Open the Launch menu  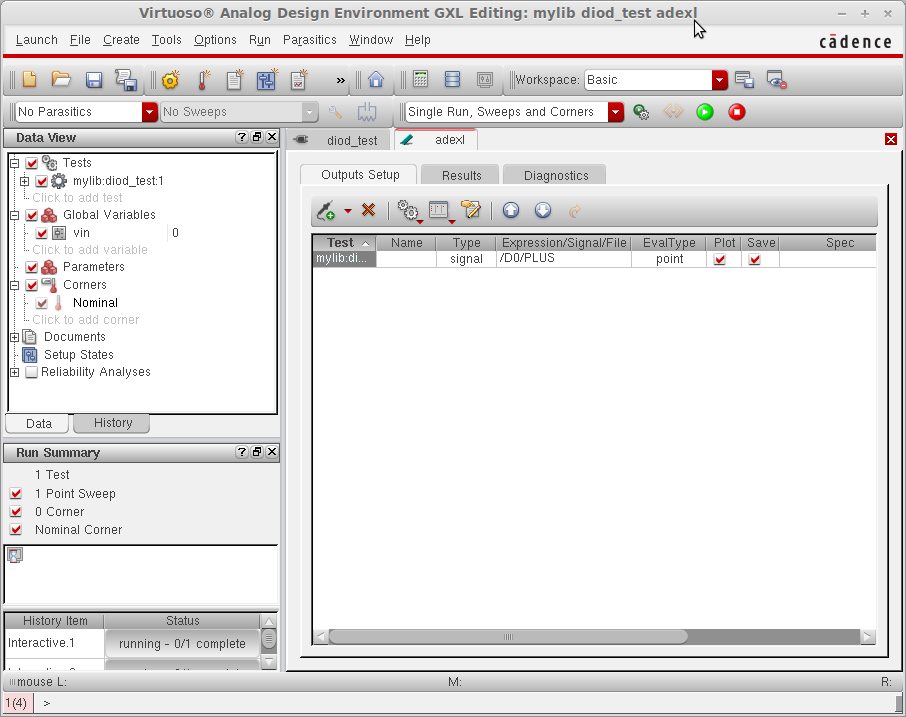[x=36, y=40]
